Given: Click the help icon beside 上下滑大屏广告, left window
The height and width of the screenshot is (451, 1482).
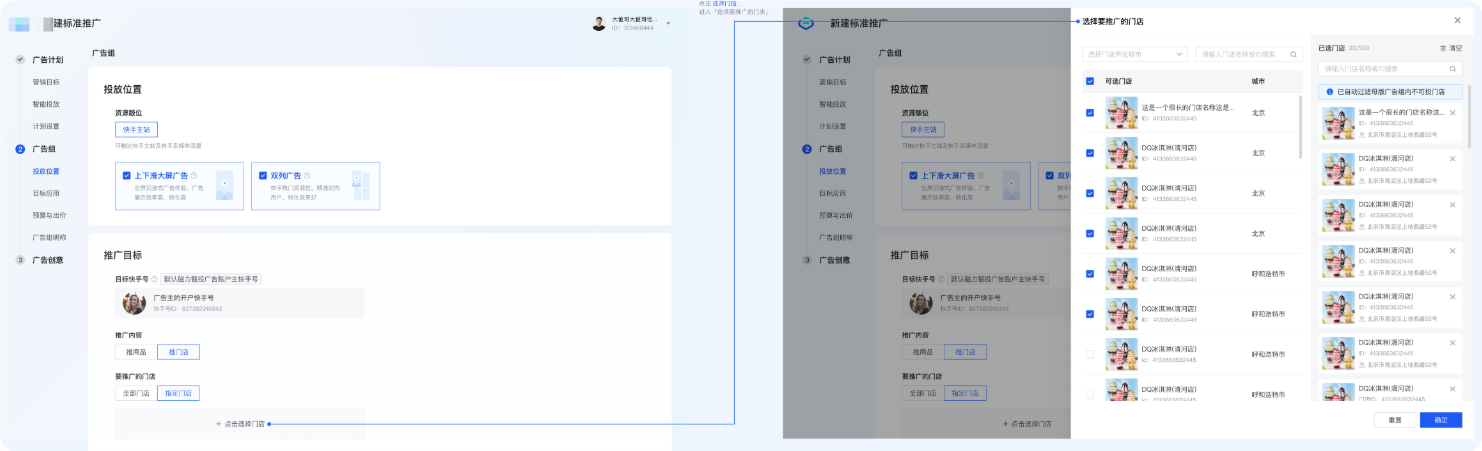Looking at the screenshot, I should [194, 175].
